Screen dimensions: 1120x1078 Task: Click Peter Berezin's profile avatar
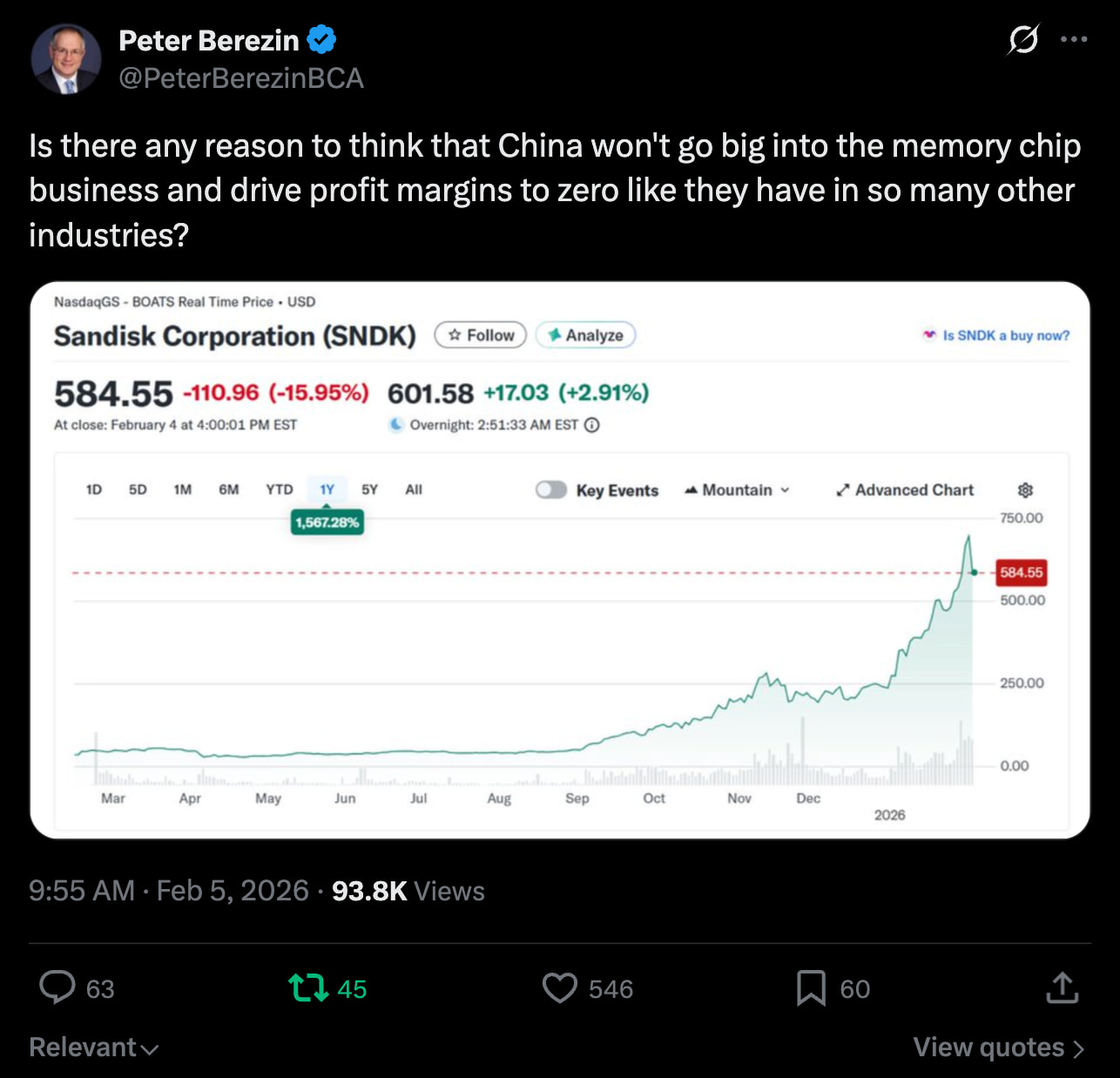click(x=66, y=59)
